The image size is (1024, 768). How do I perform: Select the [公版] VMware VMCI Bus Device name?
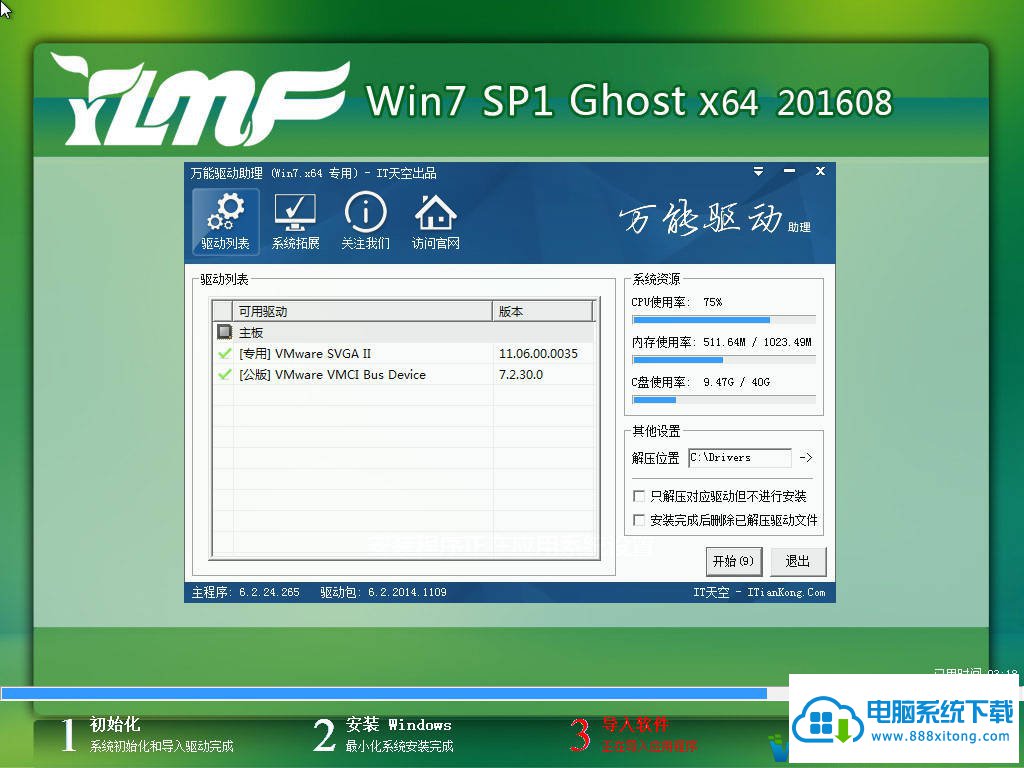(x=332, y=374)
